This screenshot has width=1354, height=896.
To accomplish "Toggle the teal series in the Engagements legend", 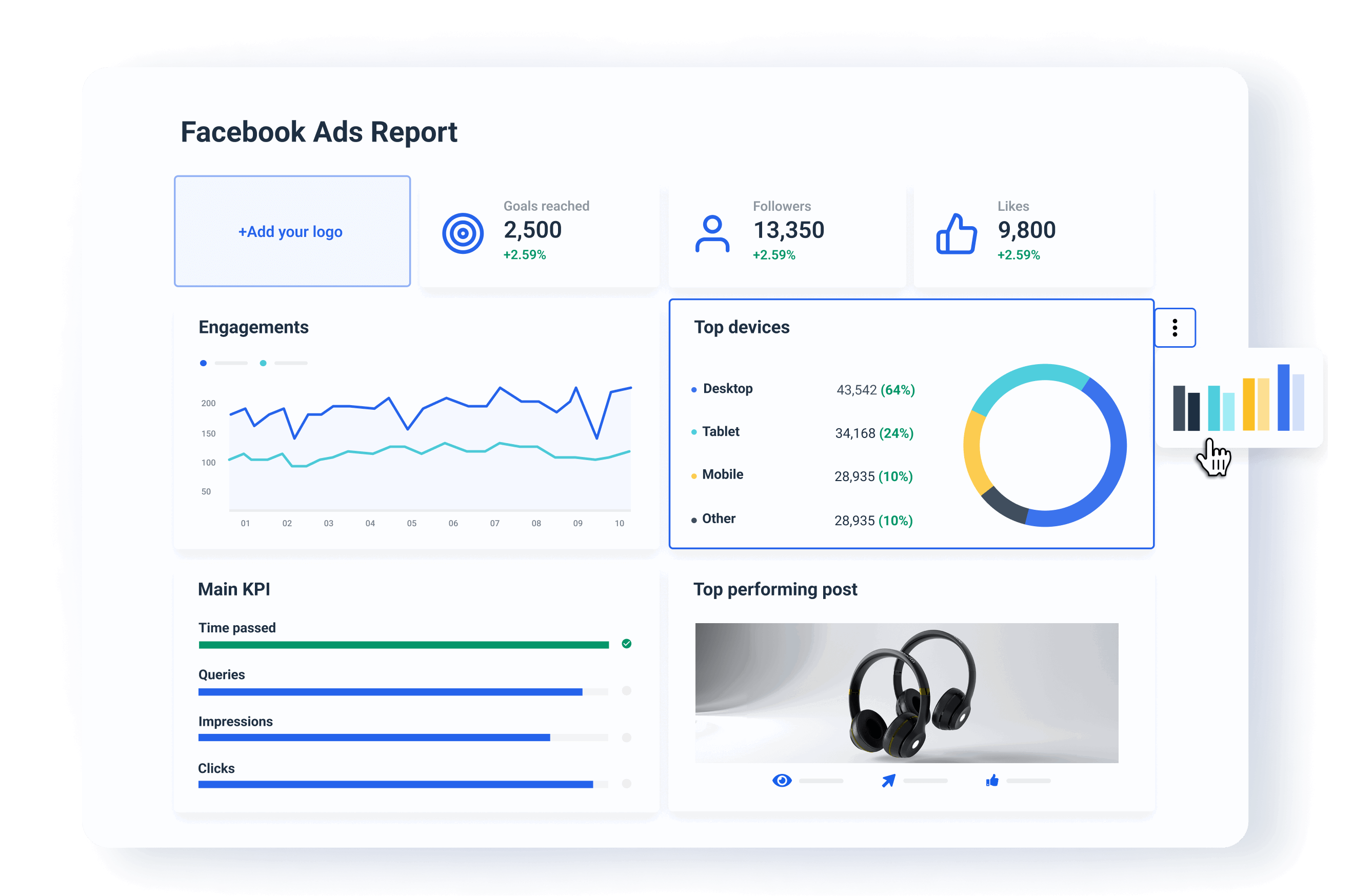I will click(264, 363).
